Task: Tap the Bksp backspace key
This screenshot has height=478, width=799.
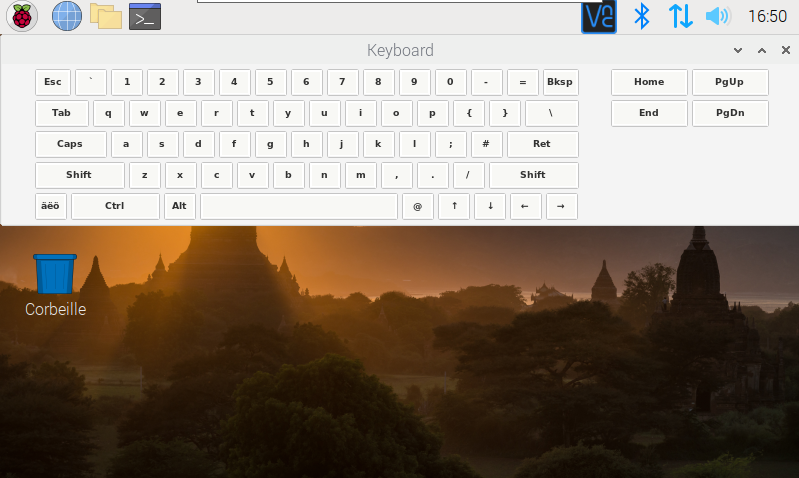Action: pyautogui.click(x=561, y=83)
